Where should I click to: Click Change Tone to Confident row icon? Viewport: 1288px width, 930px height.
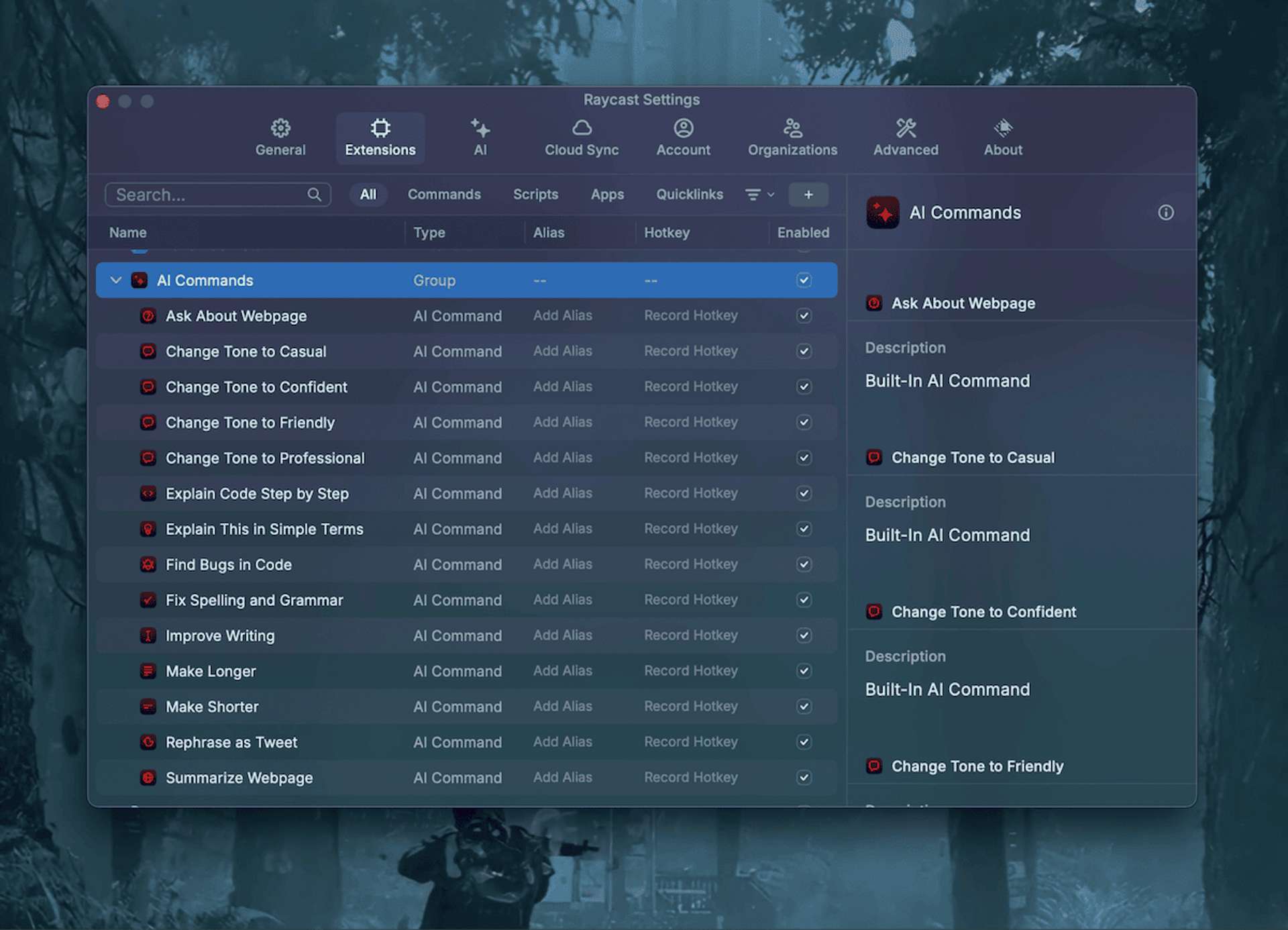tap(148, 386)
